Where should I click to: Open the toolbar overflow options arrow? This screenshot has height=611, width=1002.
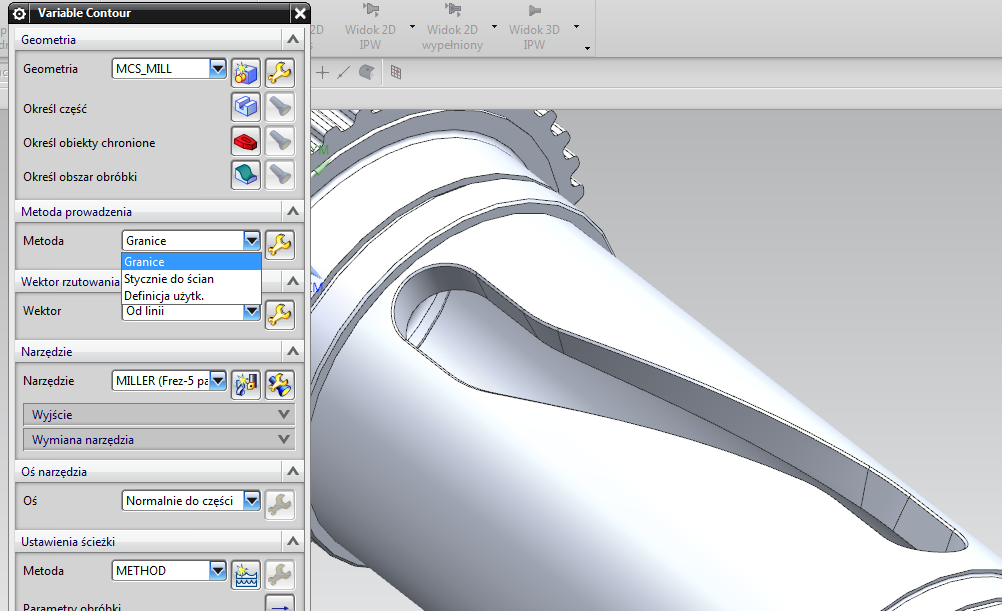coord(587,49)
